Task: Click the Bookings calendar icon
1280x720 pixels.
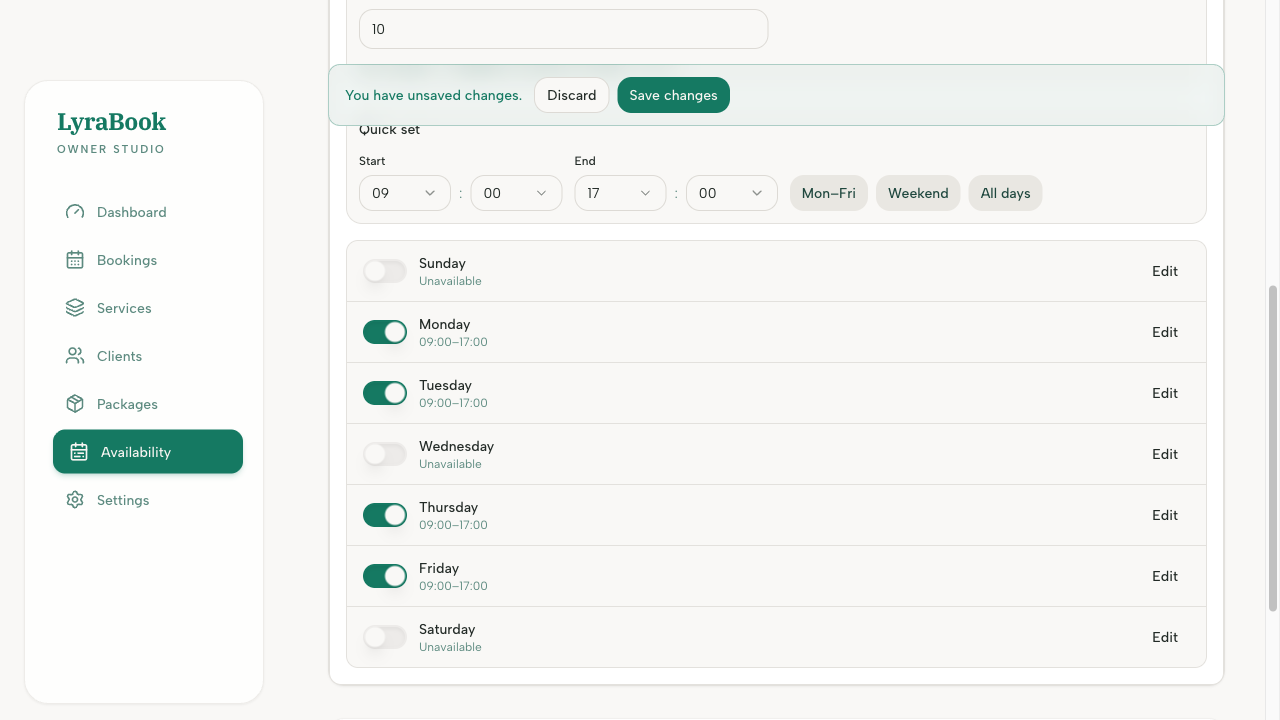Action: (x=75, y=260)
